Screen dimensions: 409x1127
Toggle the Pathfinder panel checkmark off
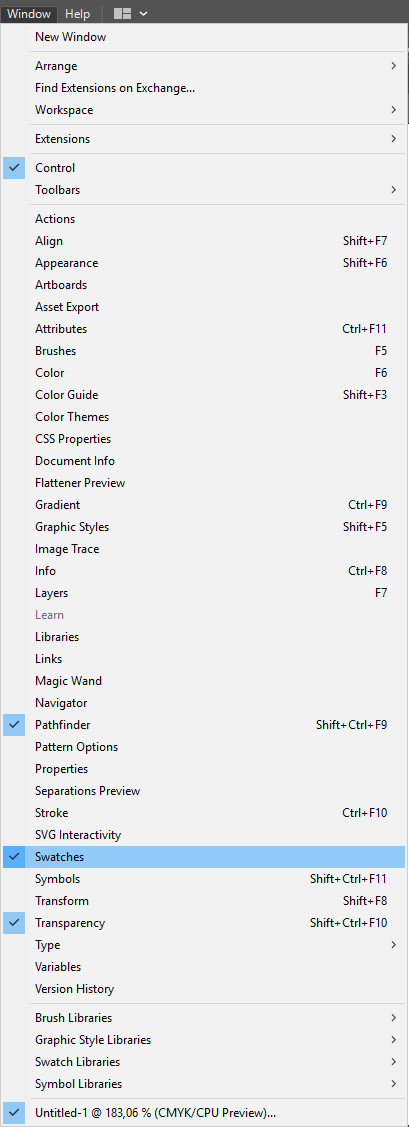point(14,725)
